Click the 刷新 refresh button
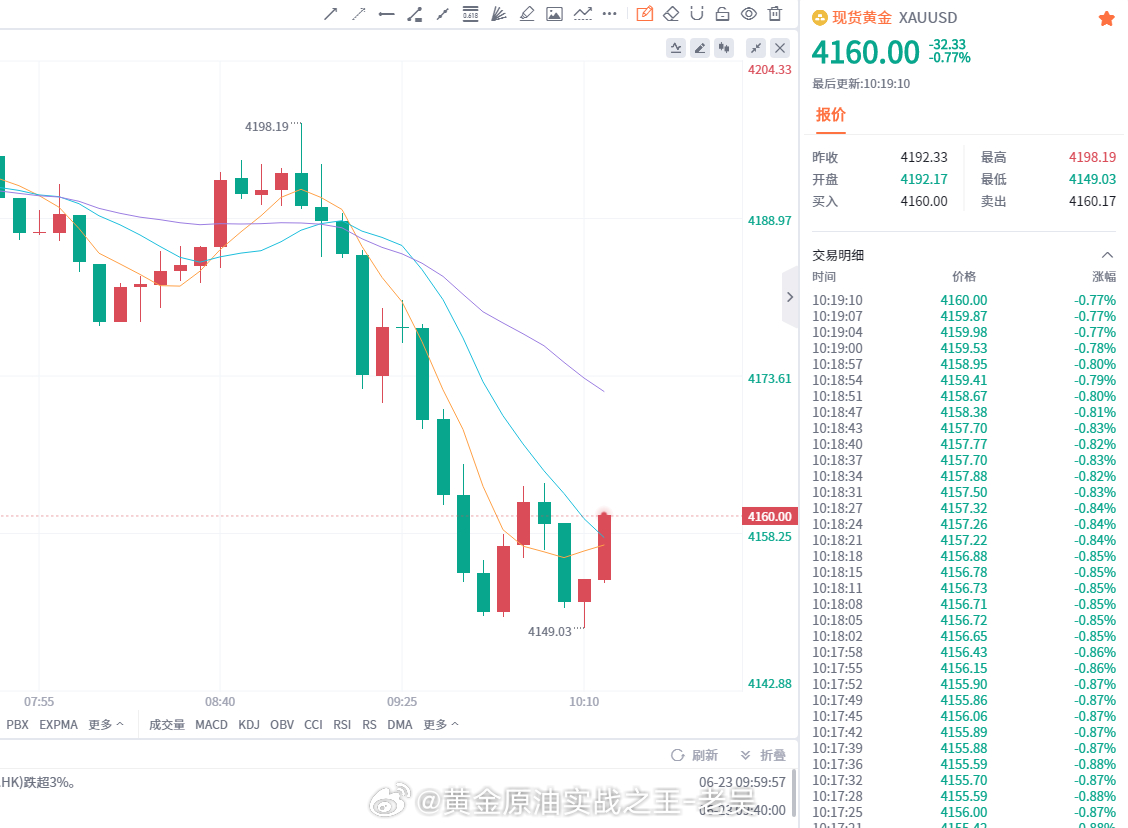Viewport: 1128px width, 828px height. pos(694,755)
